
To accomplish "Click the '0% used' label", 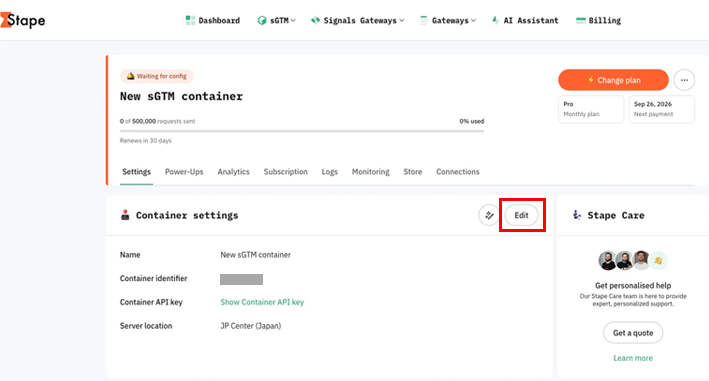I will coord(472,121).
